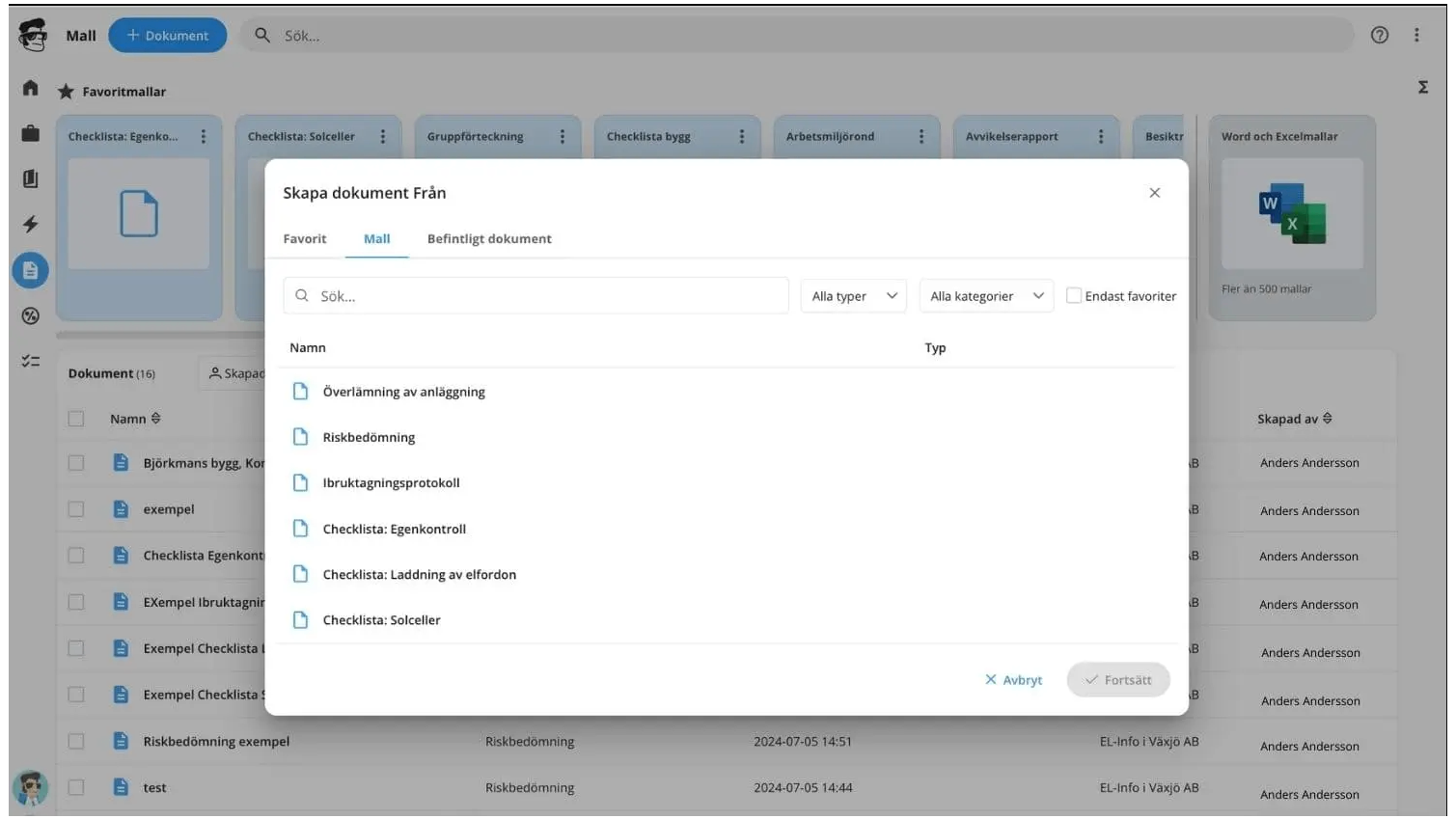Click the checklist icon in the sidebar
Image resolution: width=1456 pixels, height=819 pixels.
(29, 360)
